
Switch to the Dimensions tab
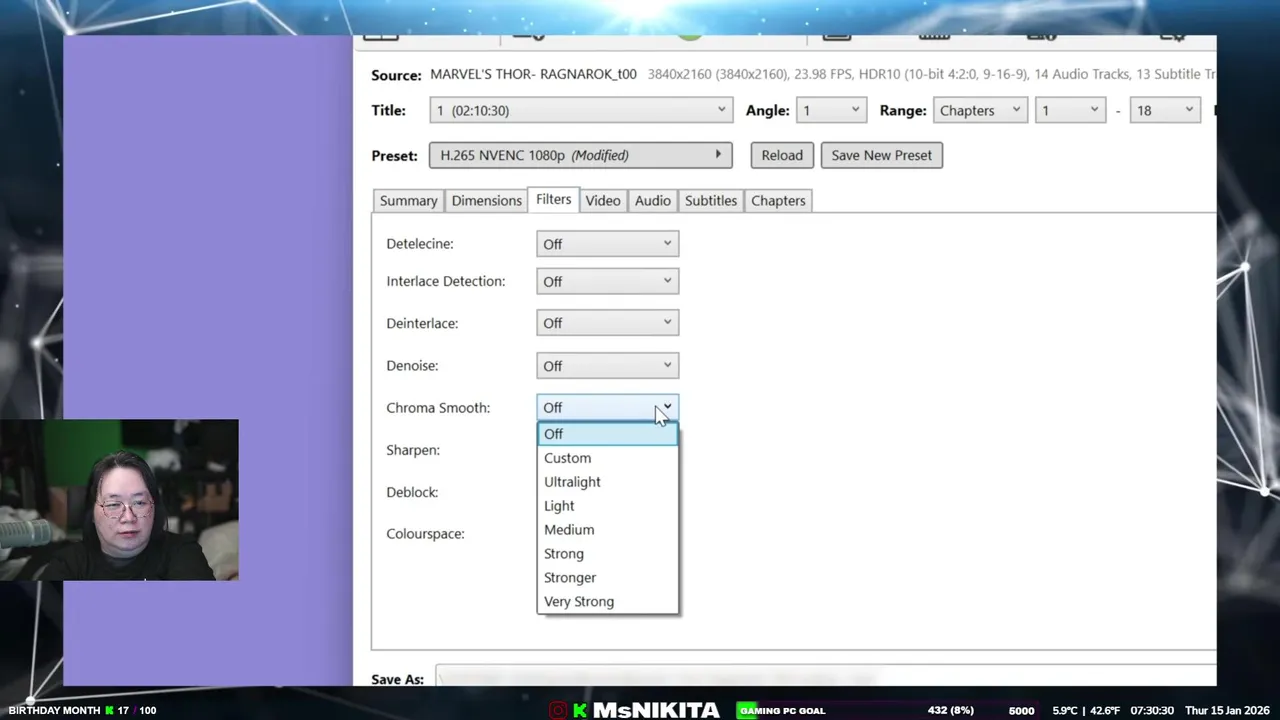click(x=486, y=200)
